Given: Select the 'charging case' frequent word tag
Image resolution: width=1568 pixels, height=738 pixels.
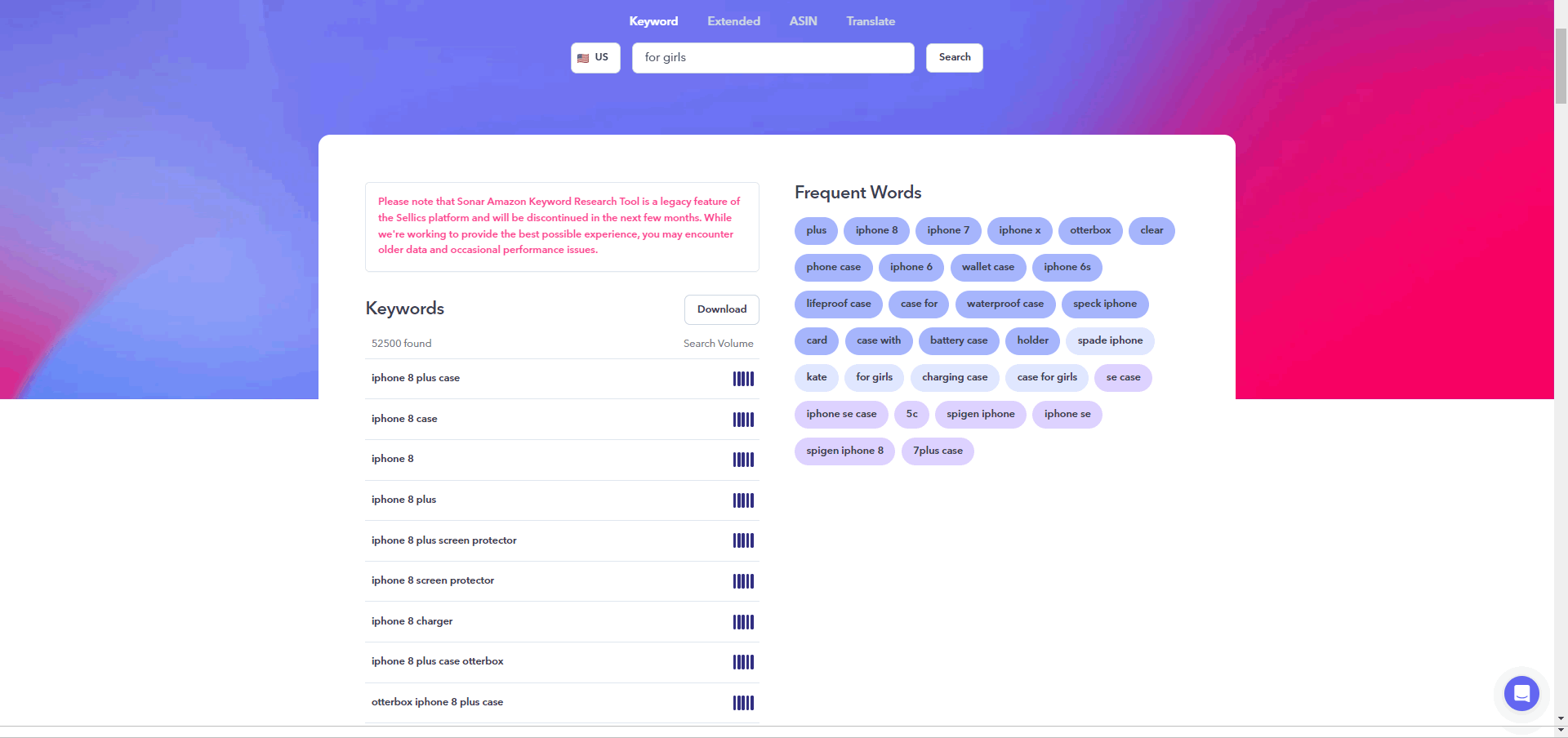Looking at the screenshot, I should [955, 378].
